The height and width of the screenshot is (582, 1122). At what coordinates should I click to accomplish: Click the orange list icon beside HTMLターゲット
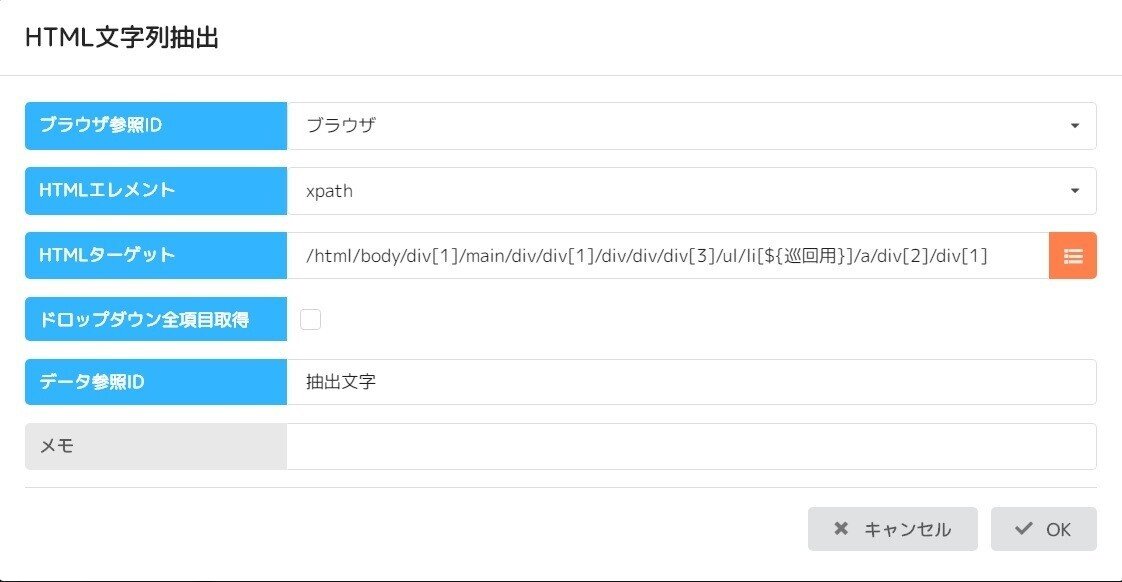tap(1072, 256)
